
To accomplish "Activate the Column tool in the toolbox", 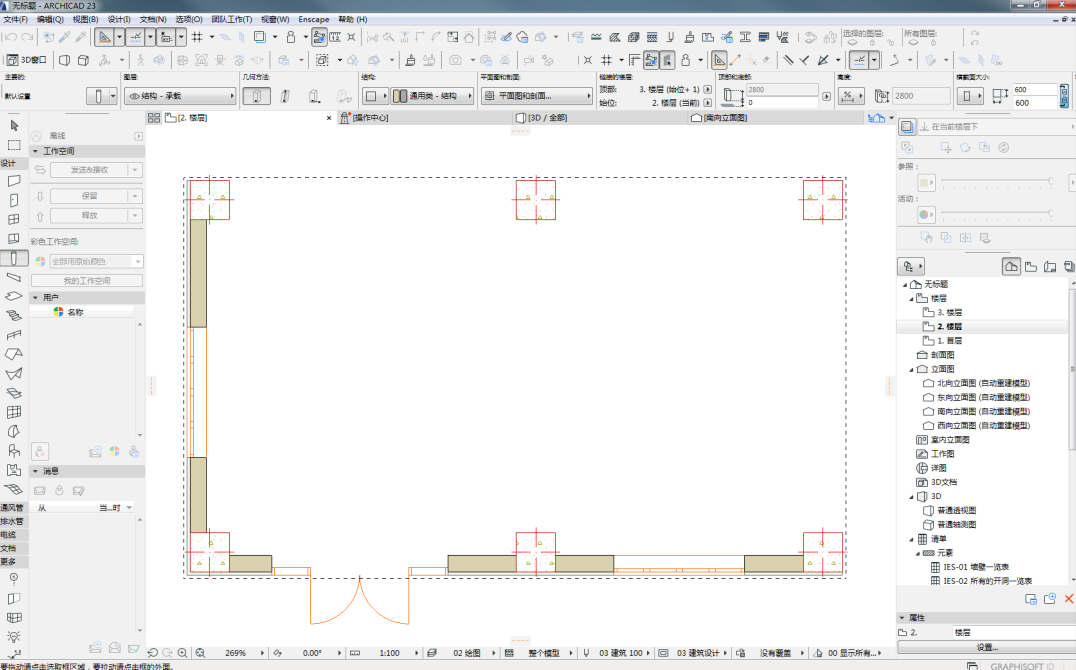I will pos(14,257).
